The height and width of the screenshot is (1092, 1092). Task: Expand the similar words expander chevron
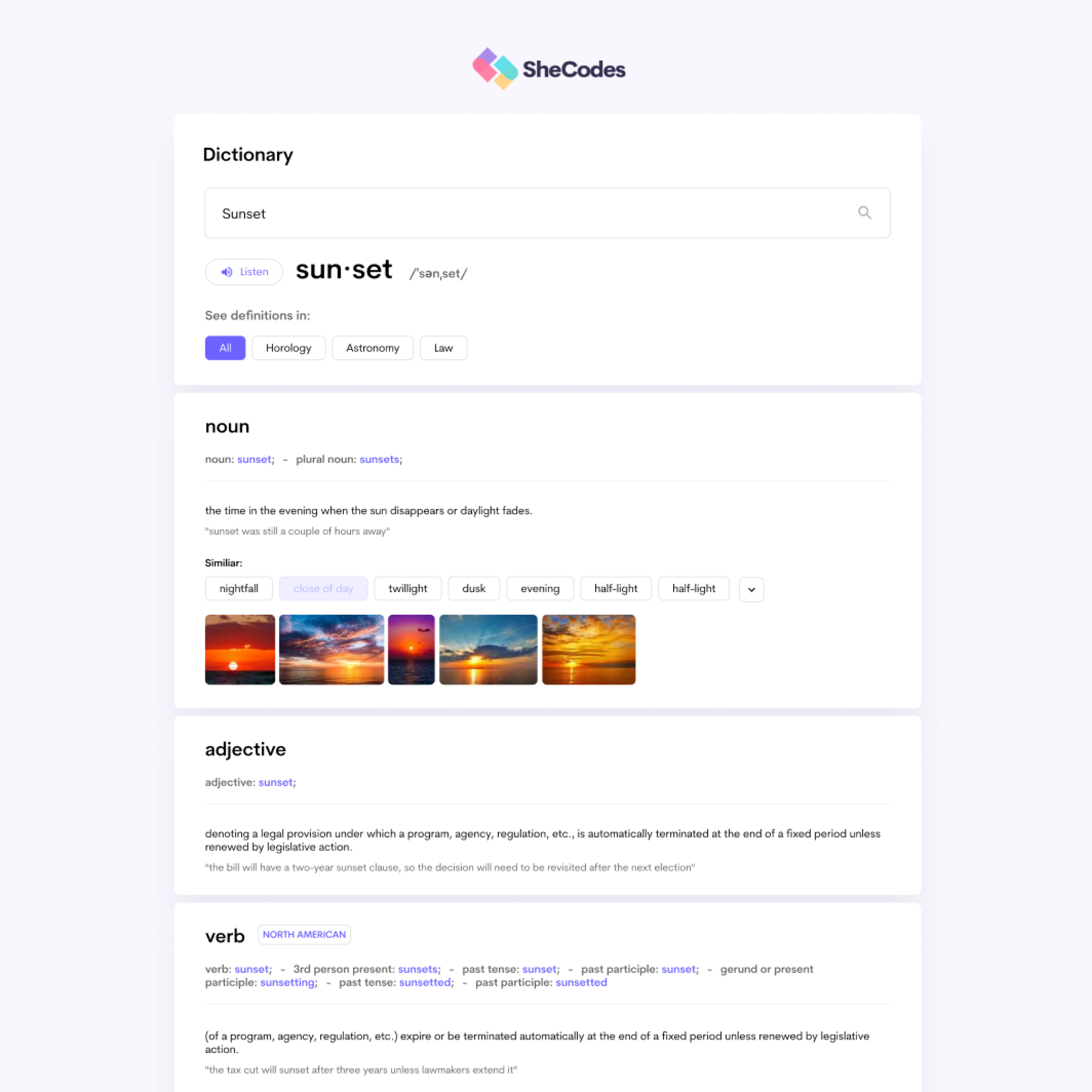tap(751, 588)
